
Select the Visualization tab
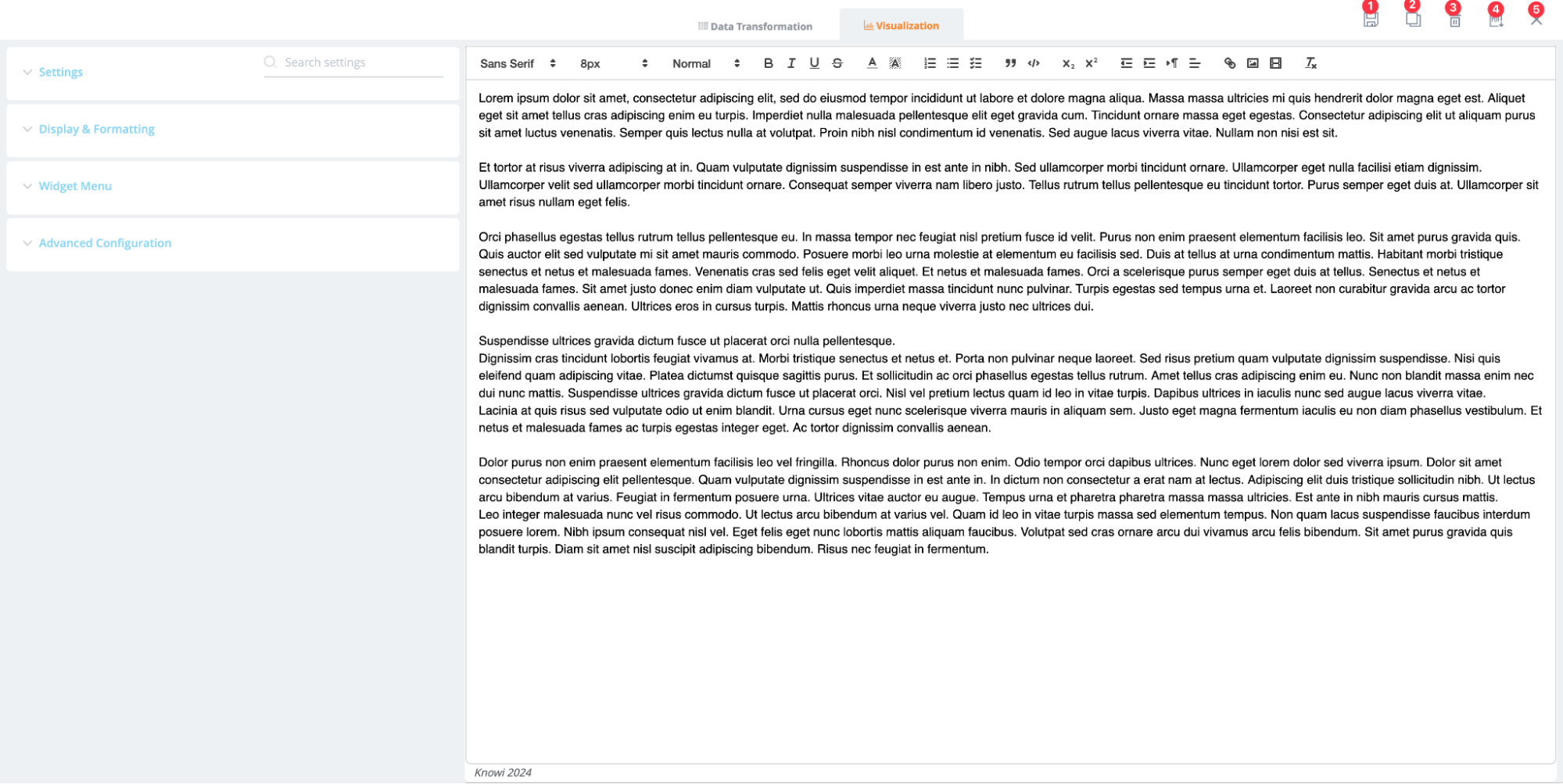[901, 25]
